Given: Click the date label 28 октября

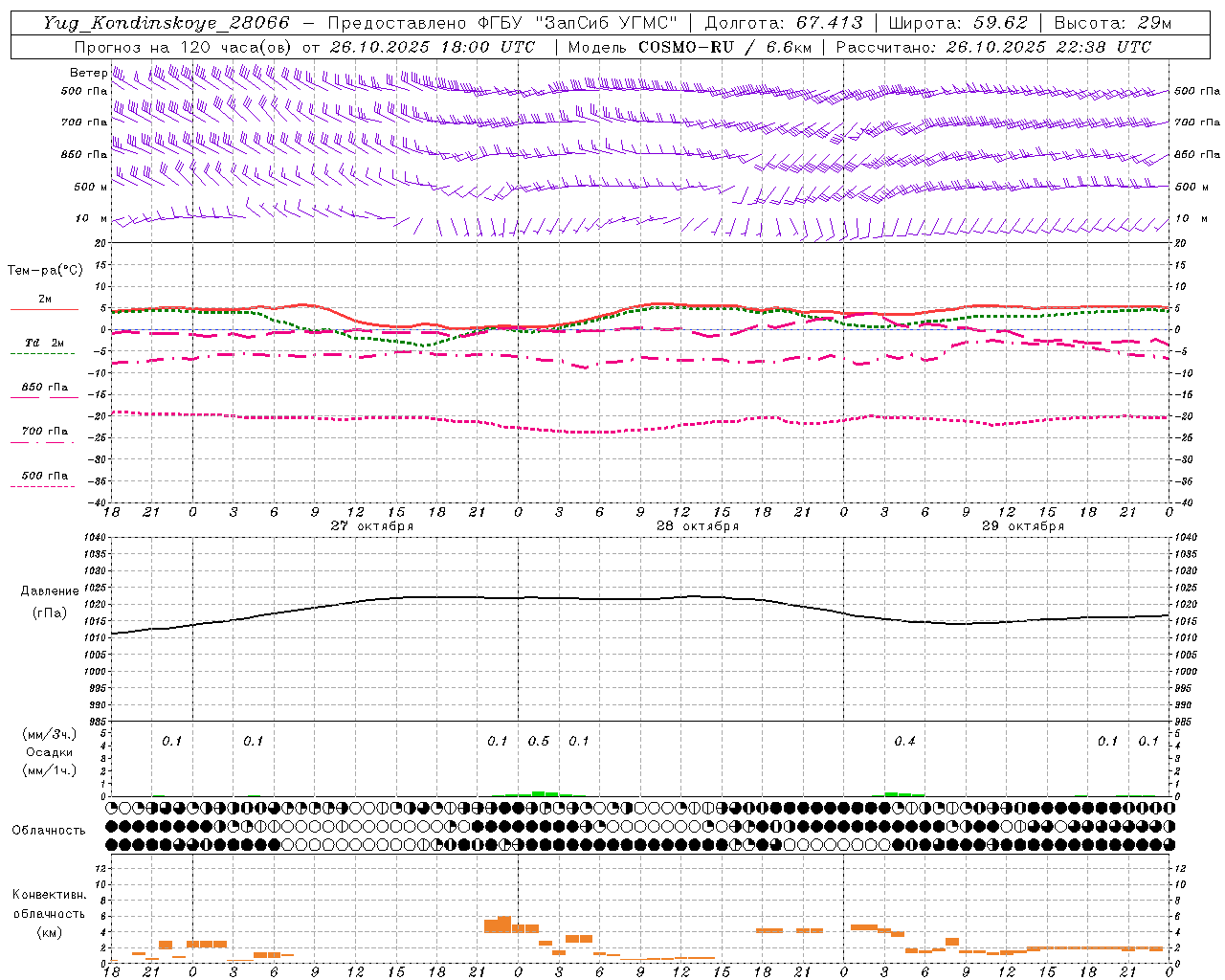Looking at the screenshot, I should (x=698, y=526).
